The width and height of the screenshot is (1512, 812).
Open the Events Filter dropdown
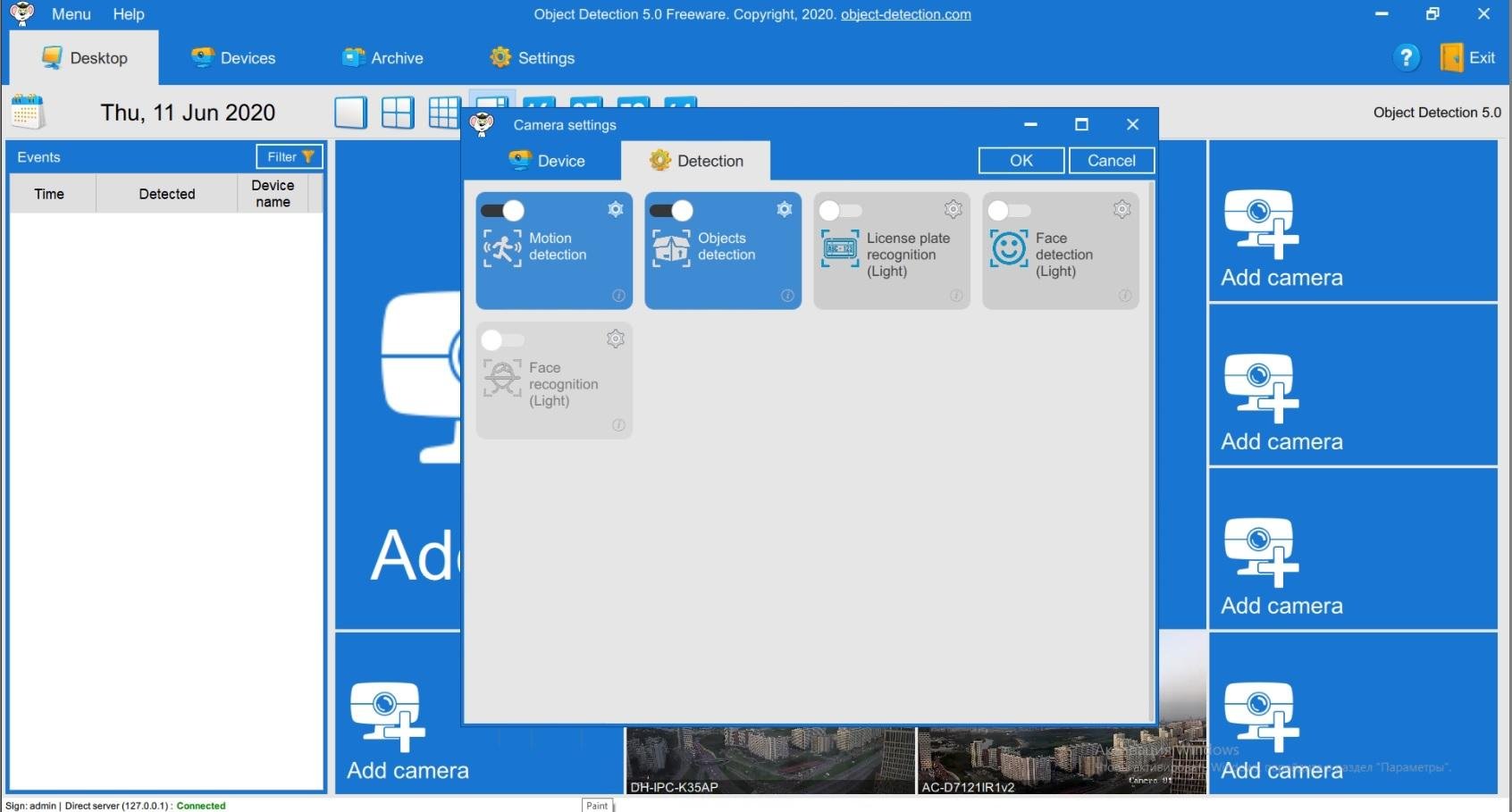(290, 157)
